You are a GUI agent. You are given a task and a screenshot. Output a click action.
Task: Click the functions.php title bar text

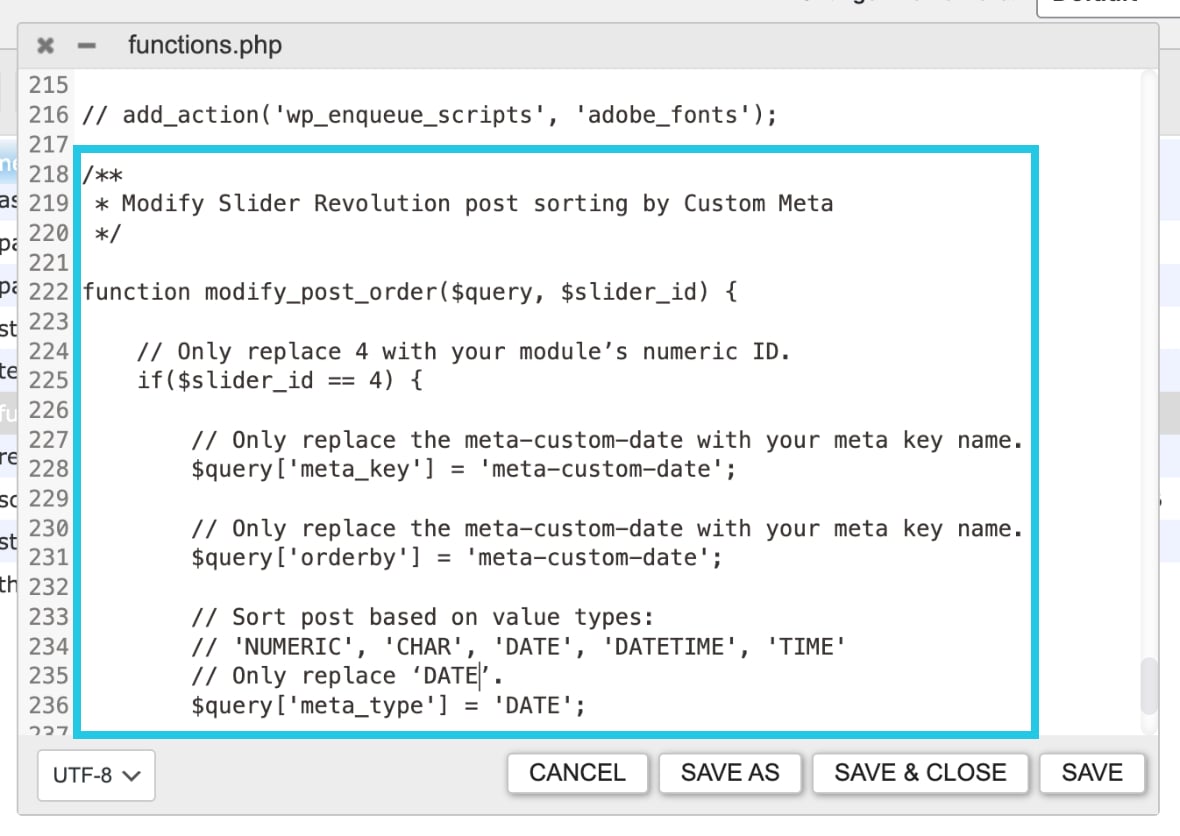[x=205, y=45]
